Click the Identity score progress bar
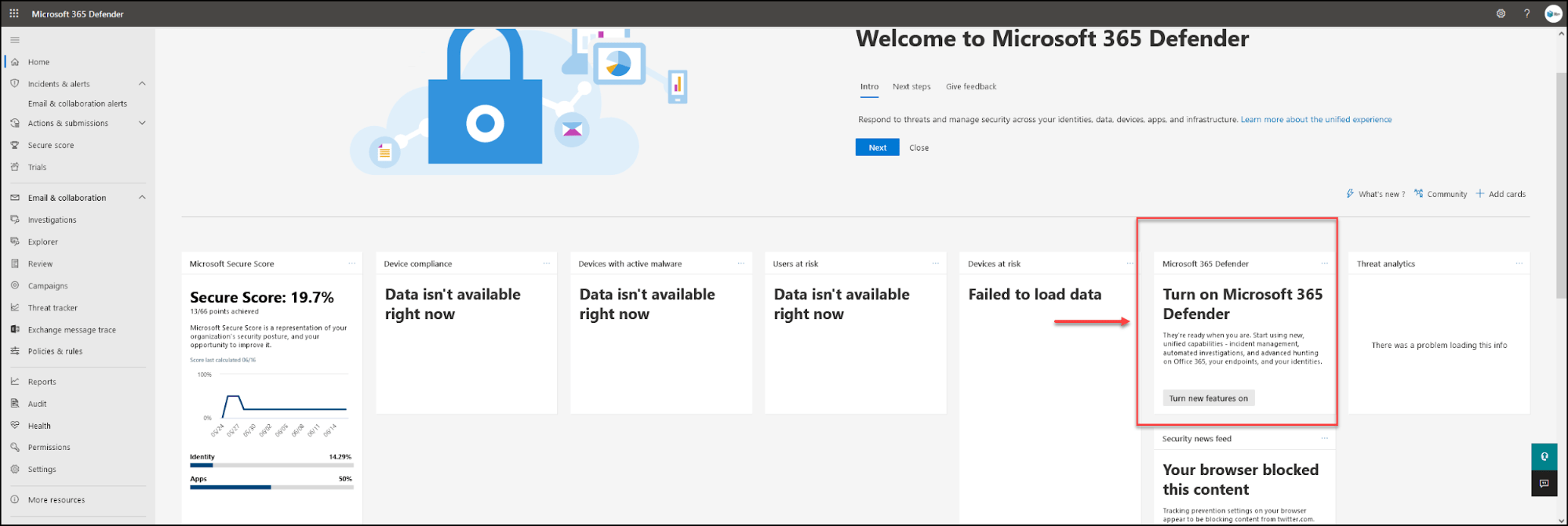This screenshot has height=526, width=1568. pos(271,466)
